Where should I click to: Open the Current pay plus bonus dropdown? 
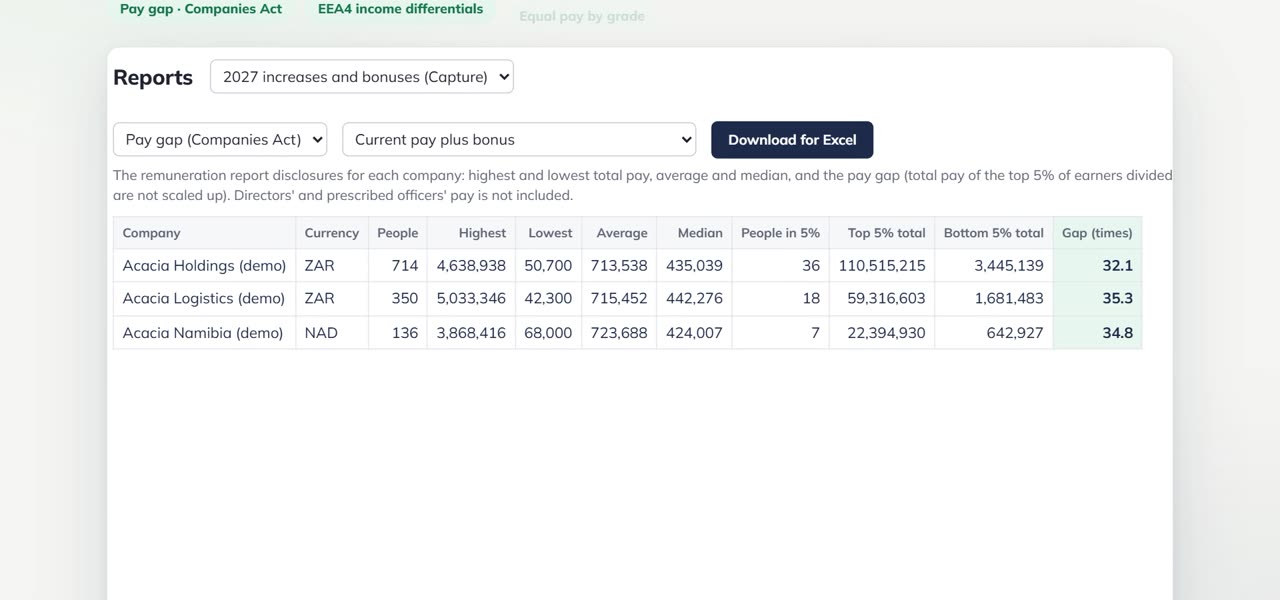click(x=519, y=140)
